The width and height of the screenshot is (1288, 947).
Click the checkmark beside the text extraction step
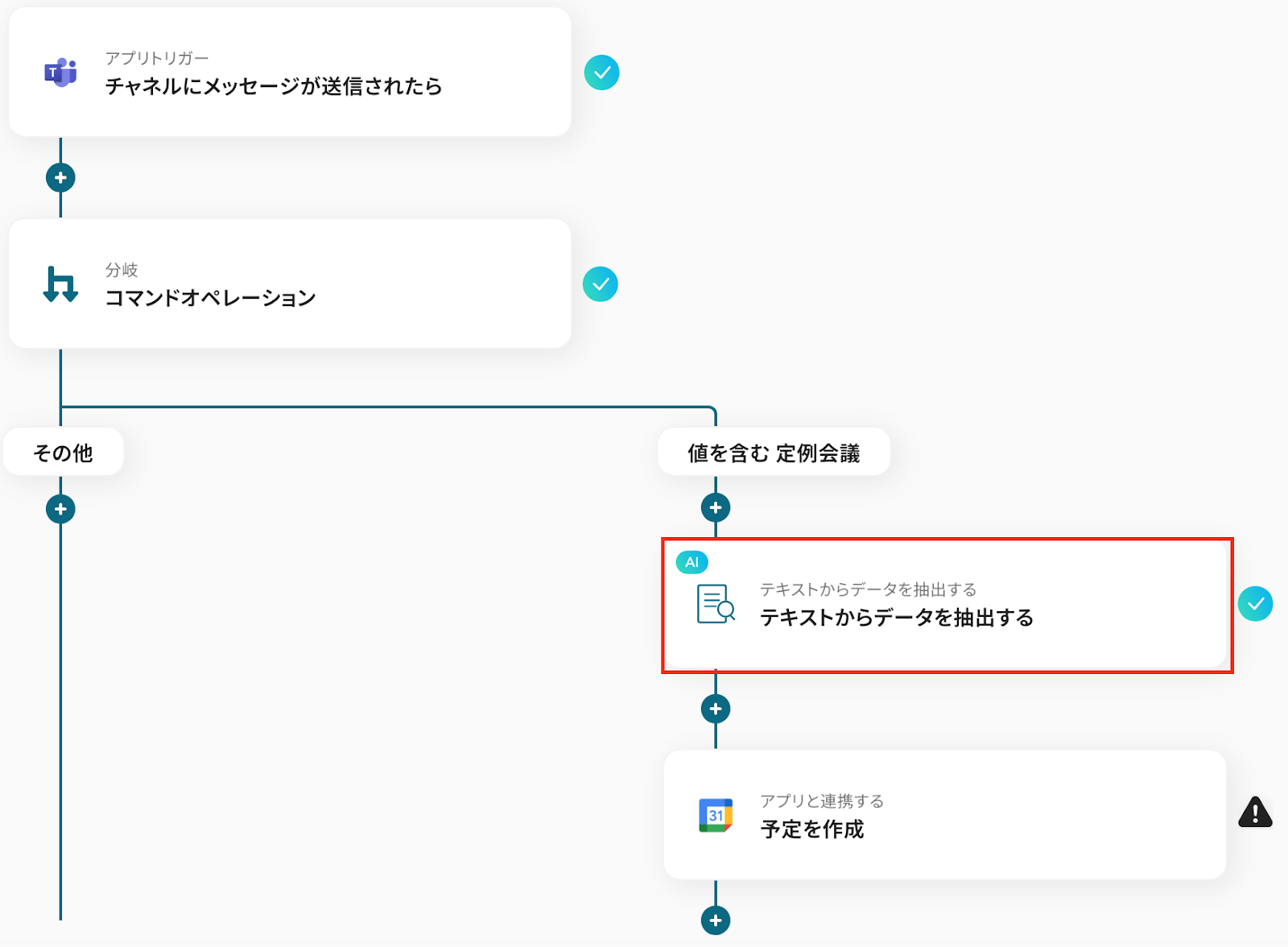coord(1255,604)
